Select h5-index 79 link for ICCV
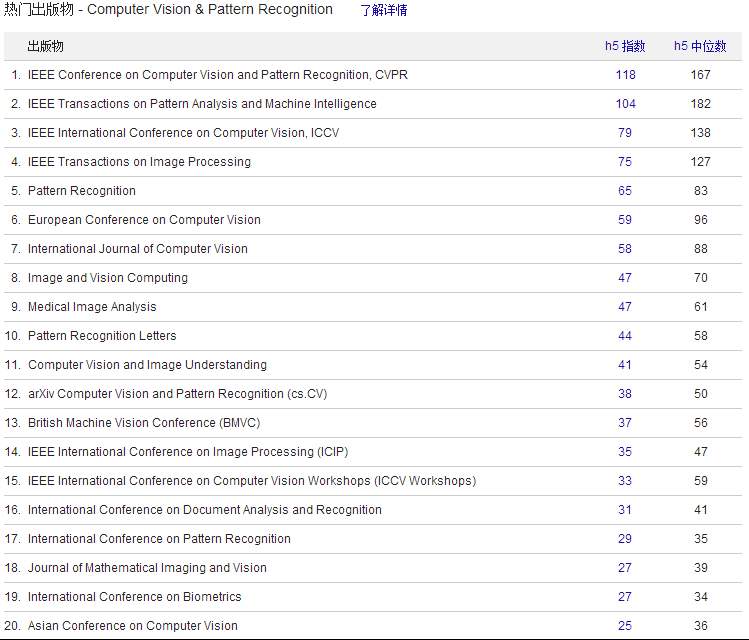This screenshot has height=640, width=749. [625, 133]
